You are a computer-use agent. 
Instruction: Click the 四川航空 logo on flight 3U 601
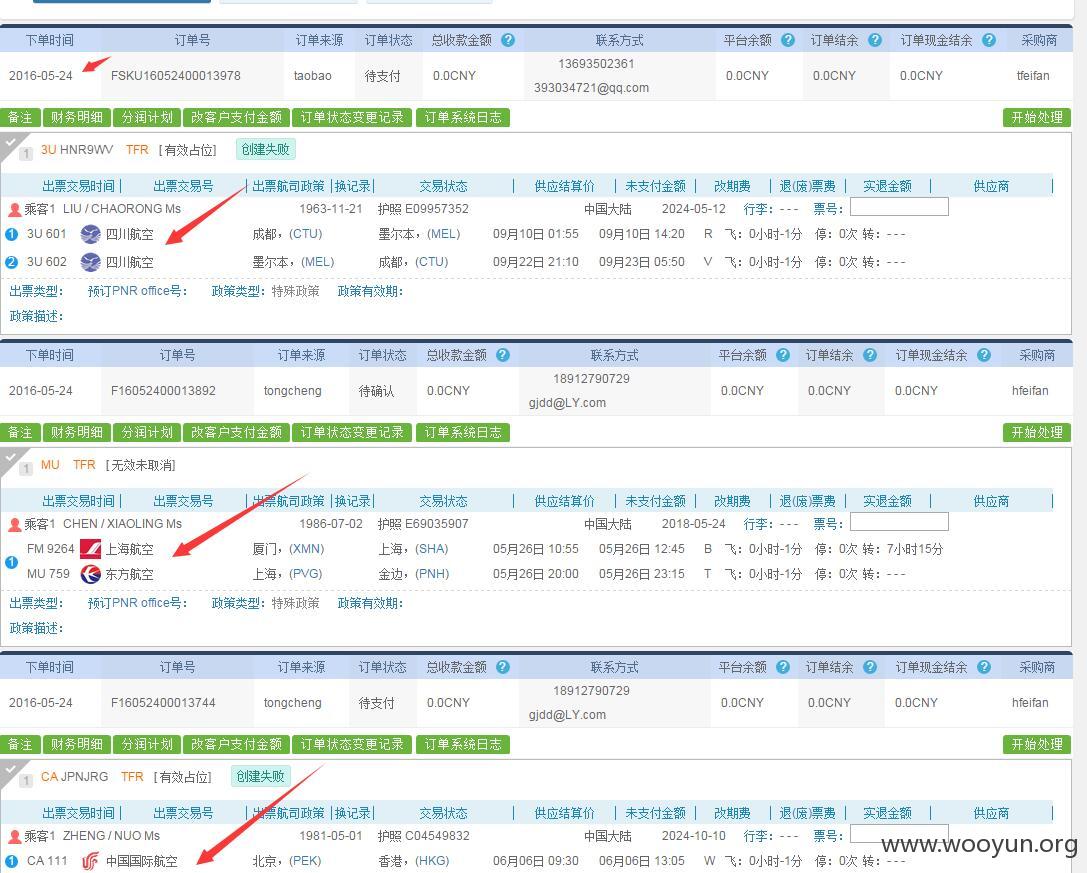point(90,234)
